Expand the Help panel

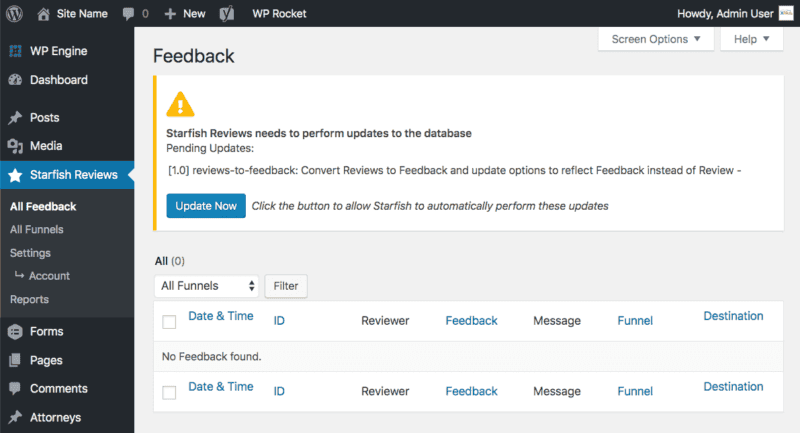point(752,39)
